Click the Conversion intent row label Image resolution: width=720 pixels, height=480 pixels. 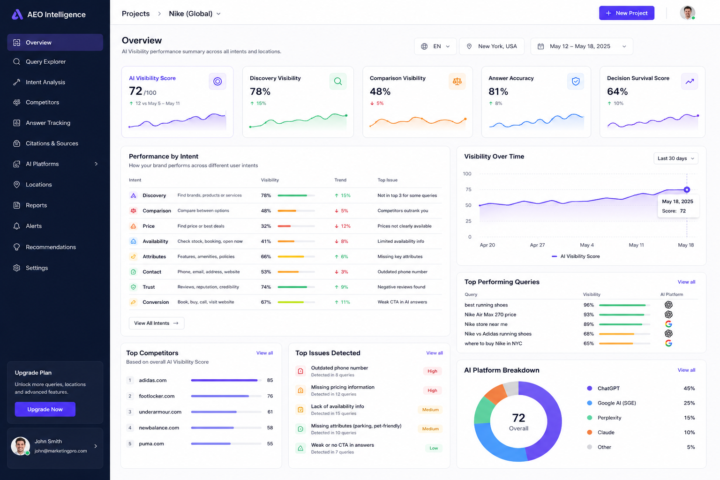[x=156, y=302]
